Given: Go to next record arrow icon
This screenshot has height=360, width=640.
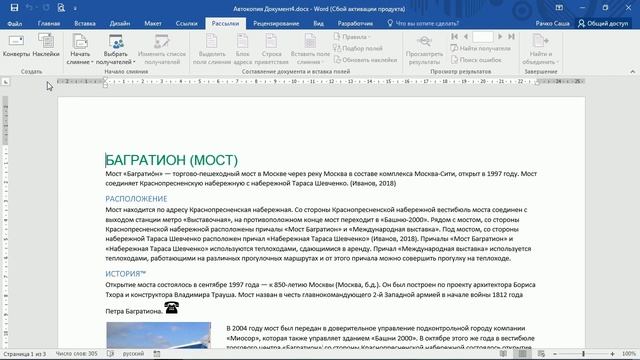Looking at the screenshot, I should (x=500, y=37).
